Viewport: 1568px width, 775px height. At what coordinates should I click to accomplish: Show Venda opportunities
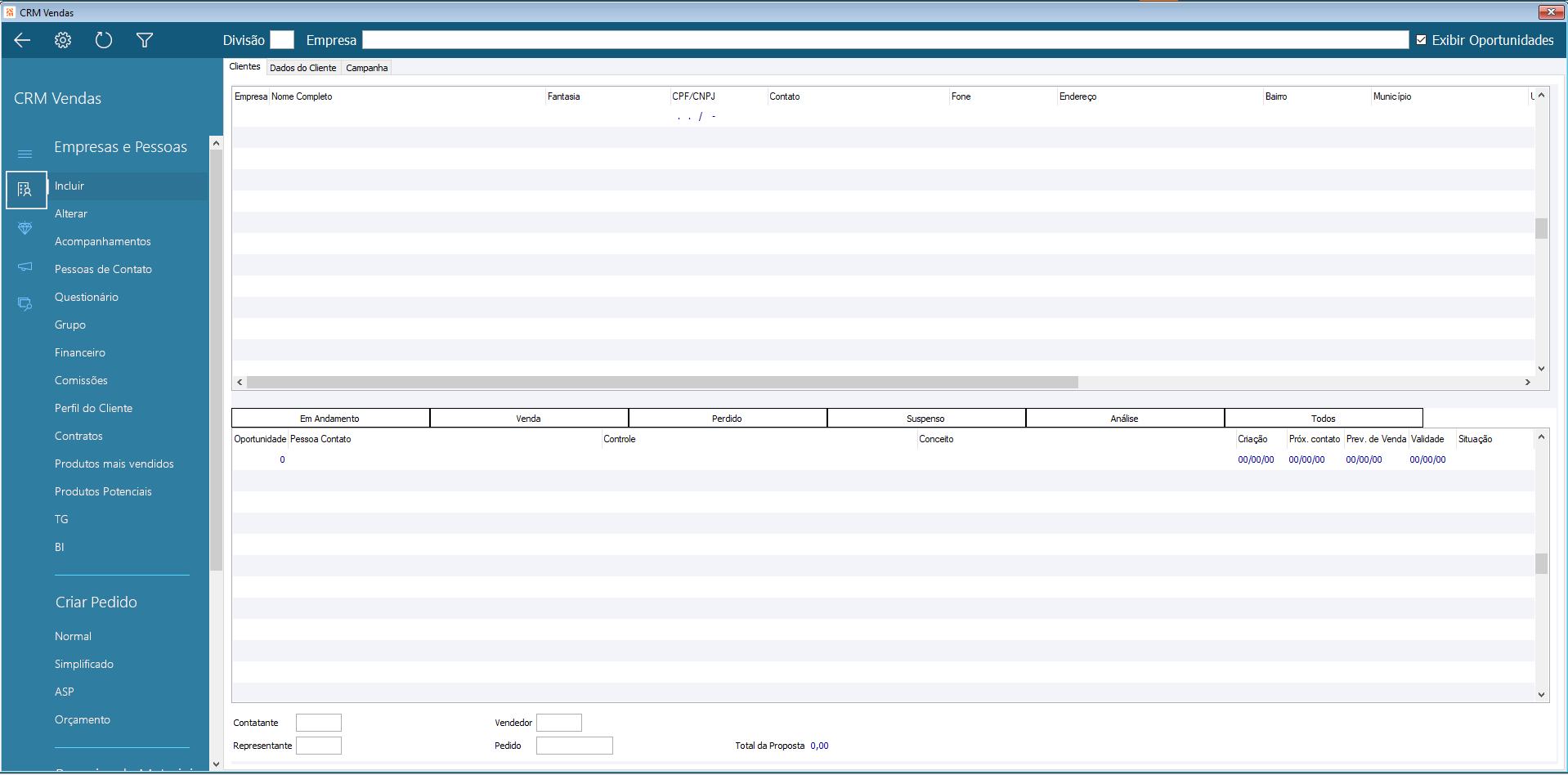[x=529, y=419]
